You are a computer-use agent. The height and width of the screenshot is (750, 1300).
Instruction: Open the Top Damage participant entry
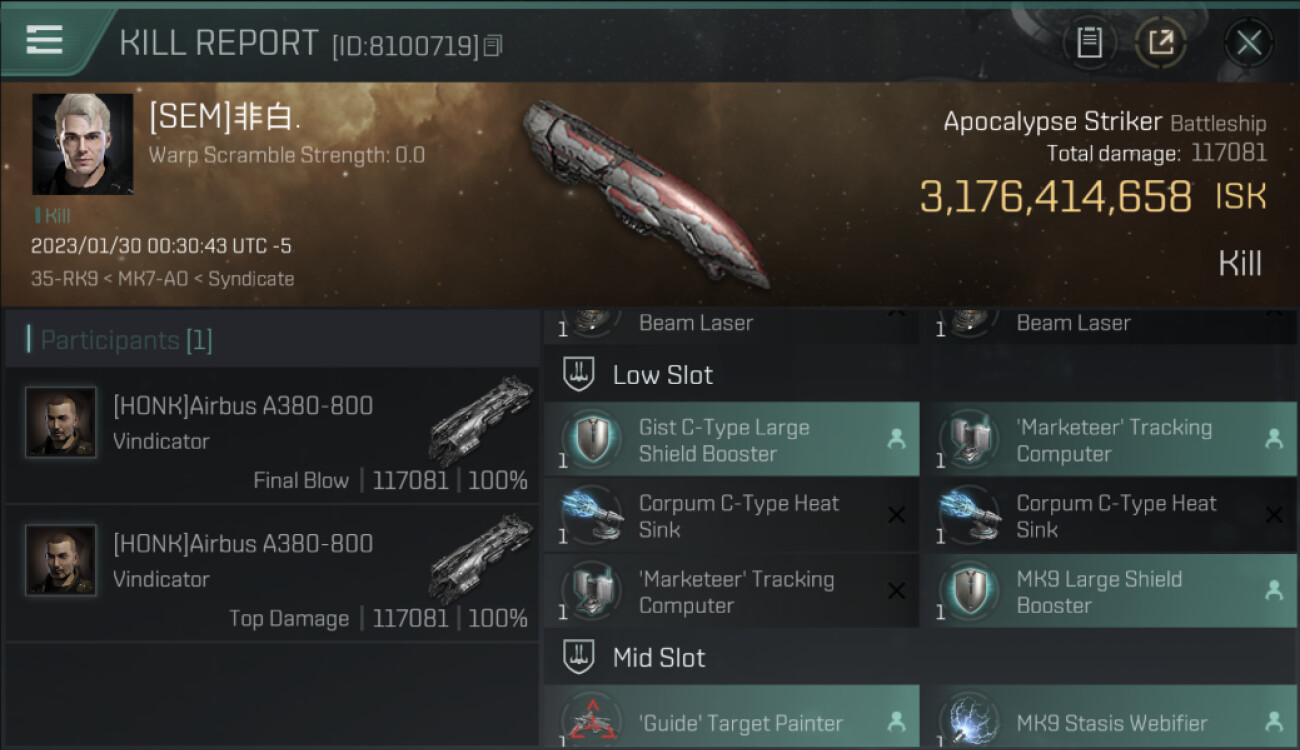coord(272,574)
